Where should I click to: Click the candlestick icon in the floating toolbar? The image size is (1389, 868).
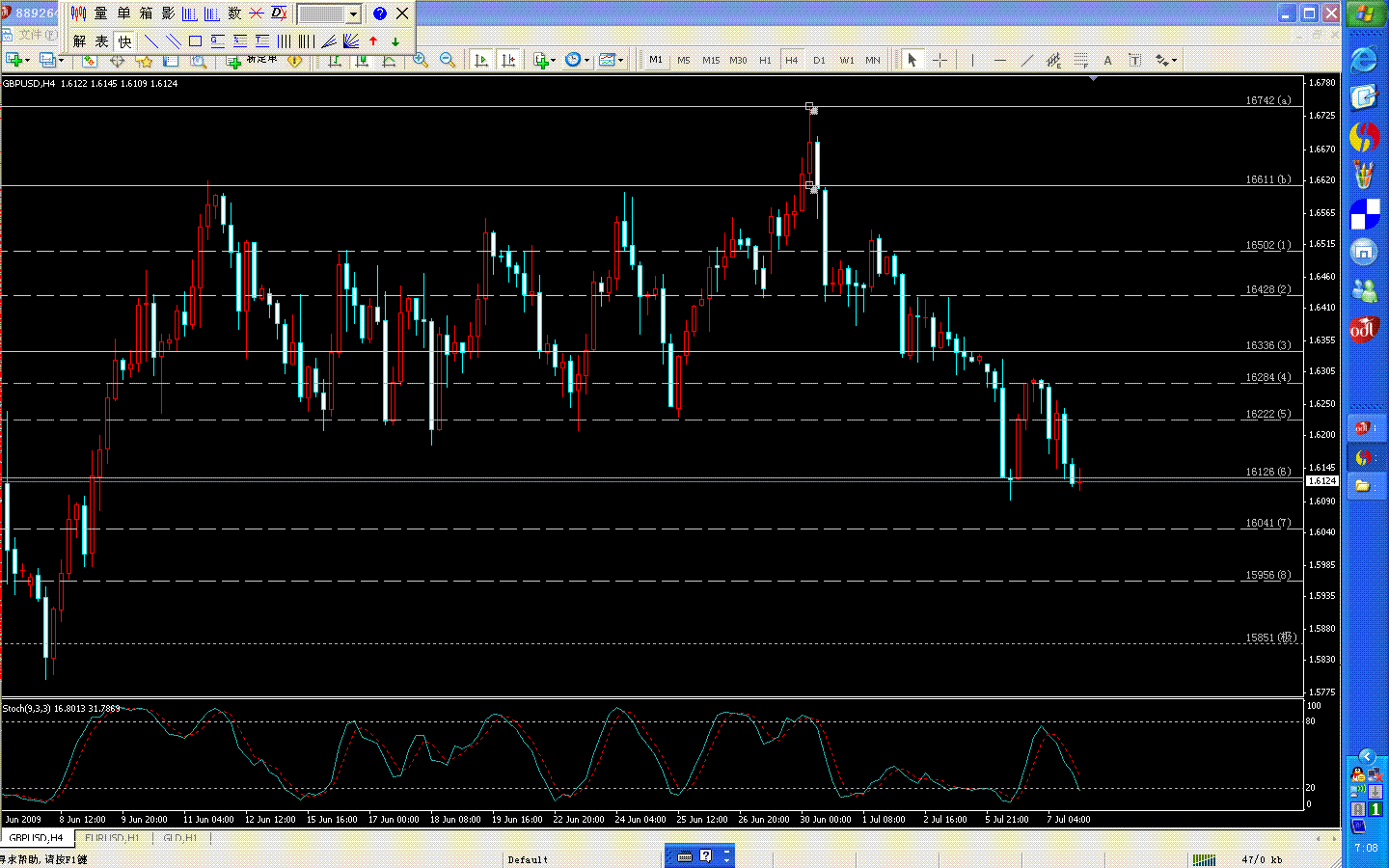78,14
